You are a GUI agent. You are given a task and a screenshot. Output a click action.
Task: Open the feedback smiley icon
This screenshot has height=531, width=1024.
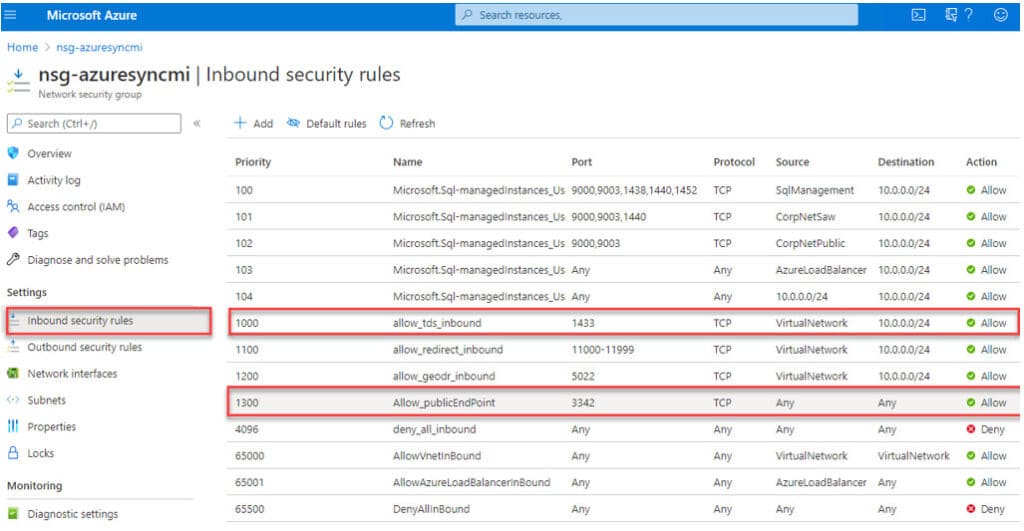click(1000, 14)
